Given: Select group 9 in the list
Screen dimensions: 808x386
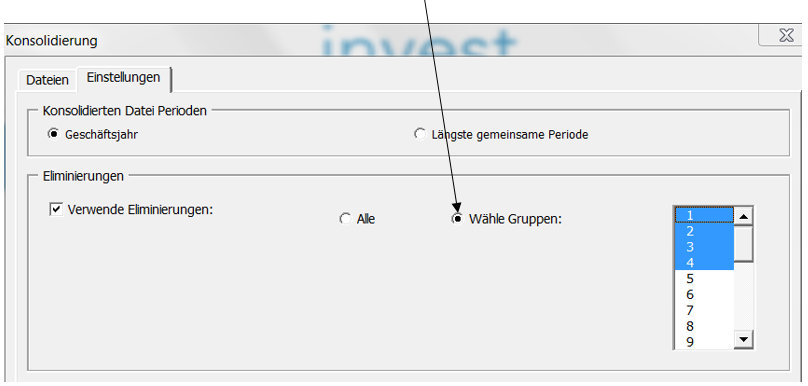Looking at the screenshot, I should pos(704,342).
